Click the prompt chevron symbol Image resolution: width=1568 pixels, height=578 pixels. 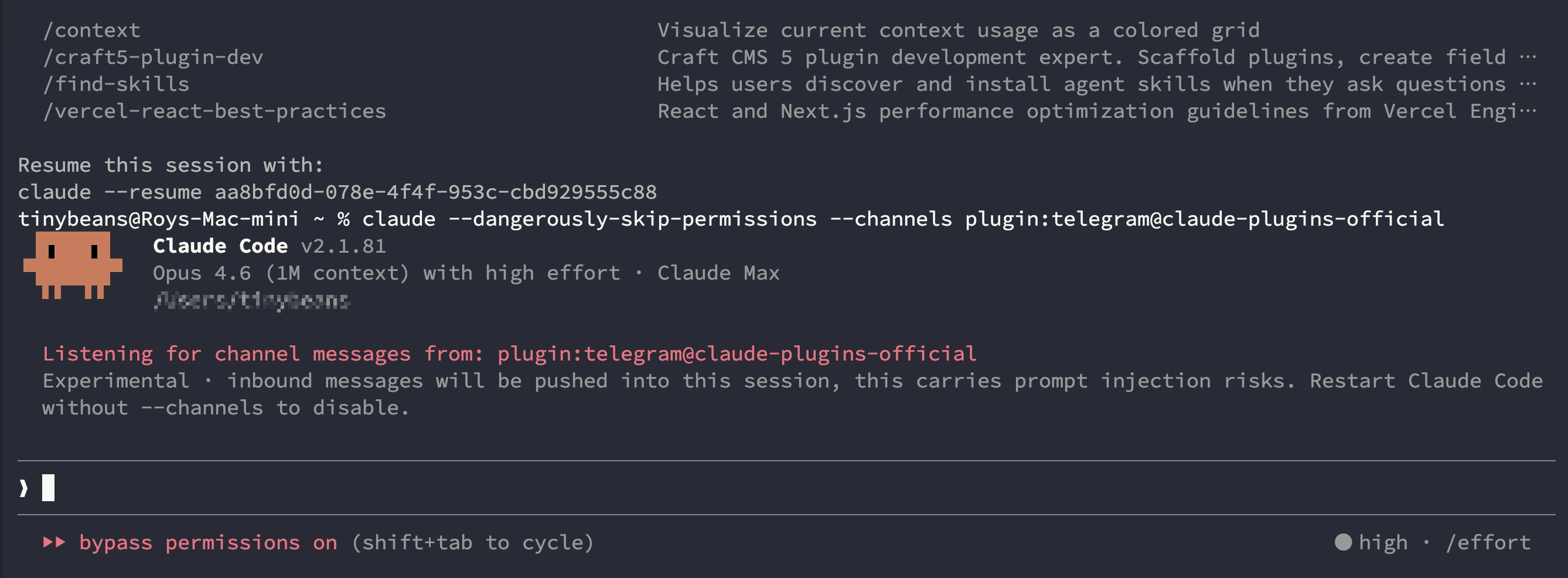[24, 488]
